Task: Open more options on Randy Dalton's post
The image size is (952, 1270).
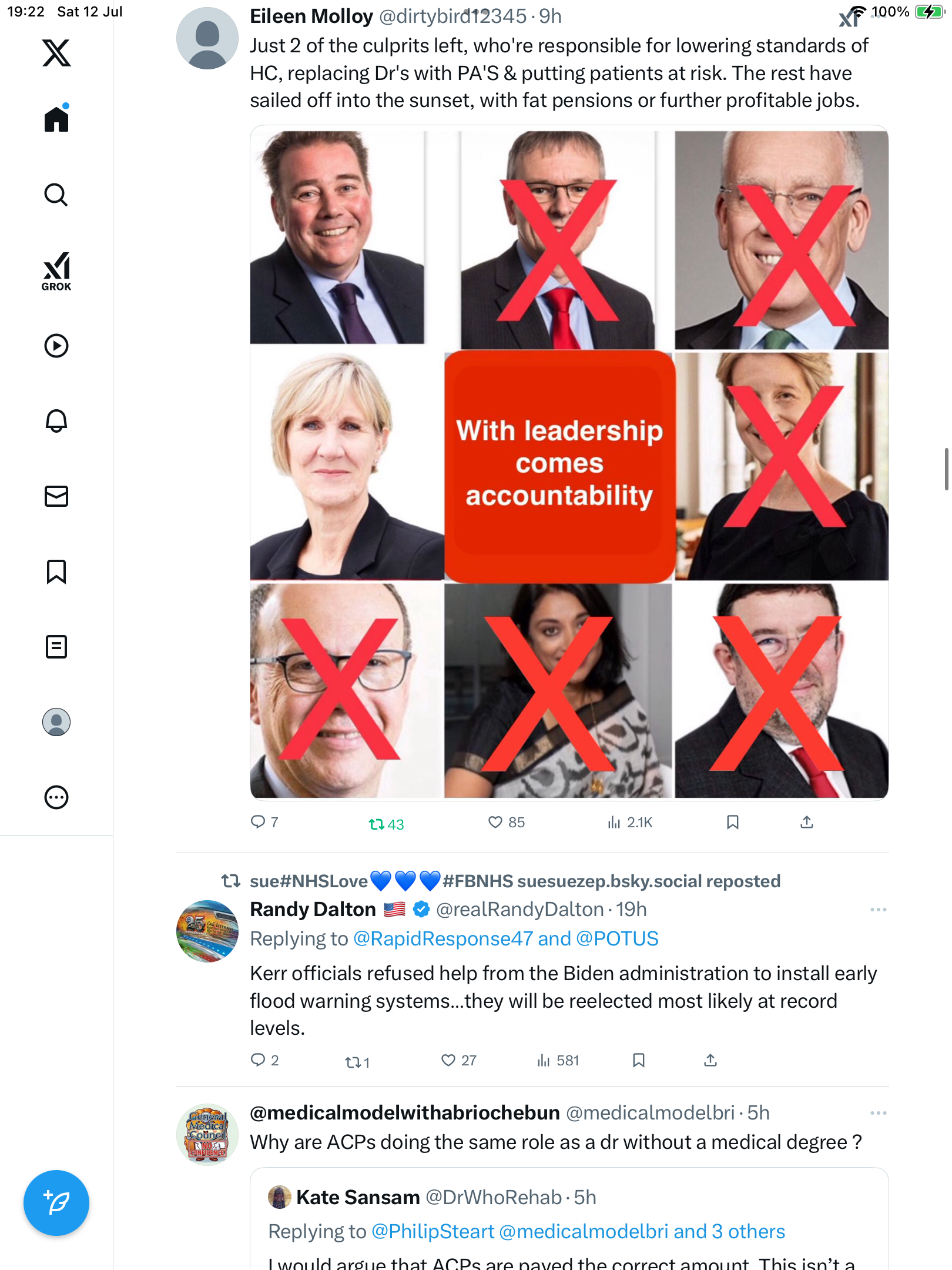Action: (878, 910)
